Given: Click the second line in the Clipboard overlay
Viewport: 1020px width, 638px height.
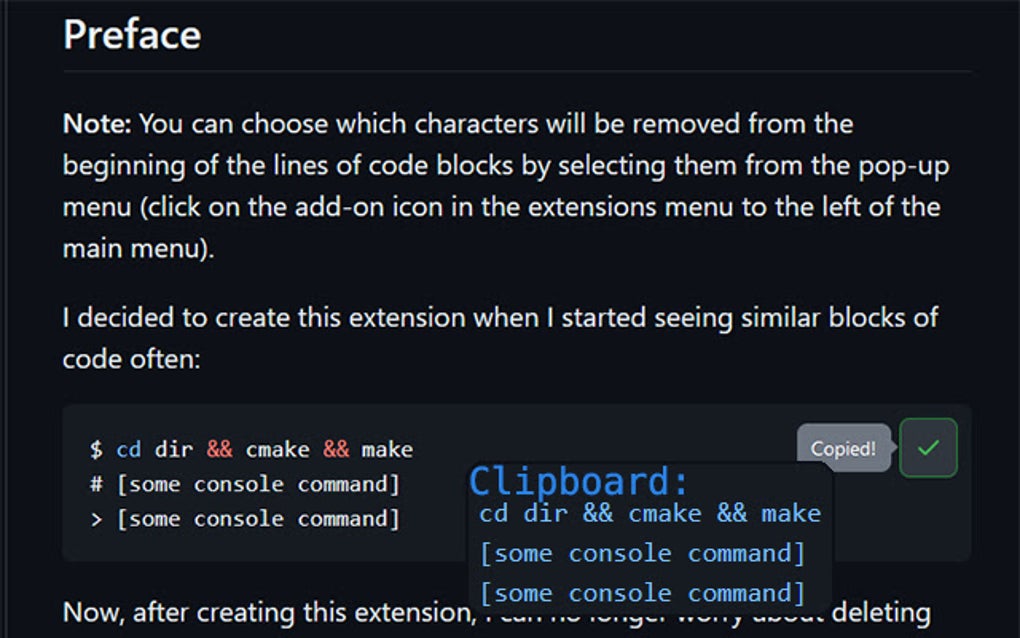Looking at the screenshot, I should [x=642, y=553].
